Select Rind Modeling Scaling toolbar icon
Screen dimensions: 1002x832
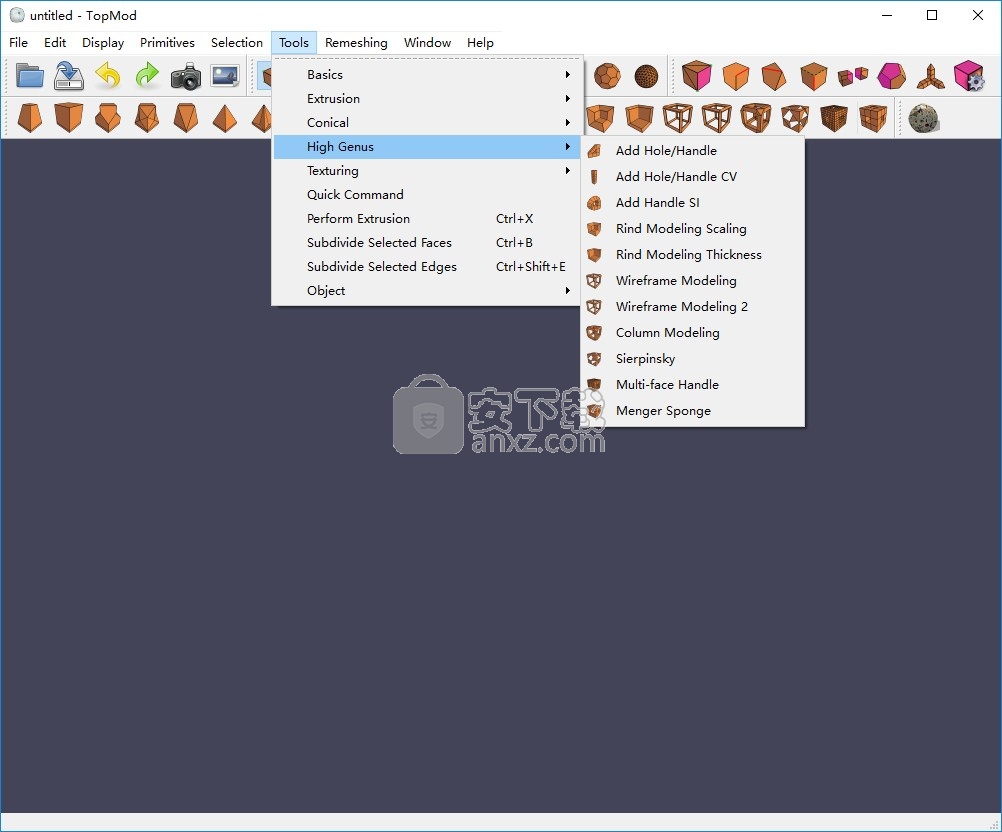599,118
